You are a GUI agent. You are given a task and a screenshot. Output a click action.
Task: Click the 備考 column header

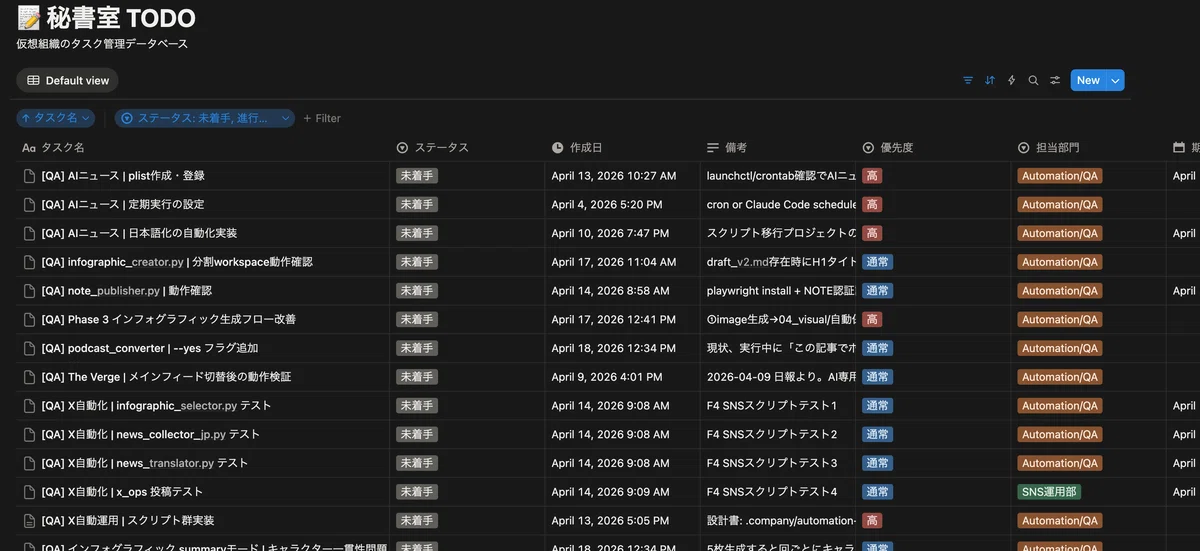[727, 147]
